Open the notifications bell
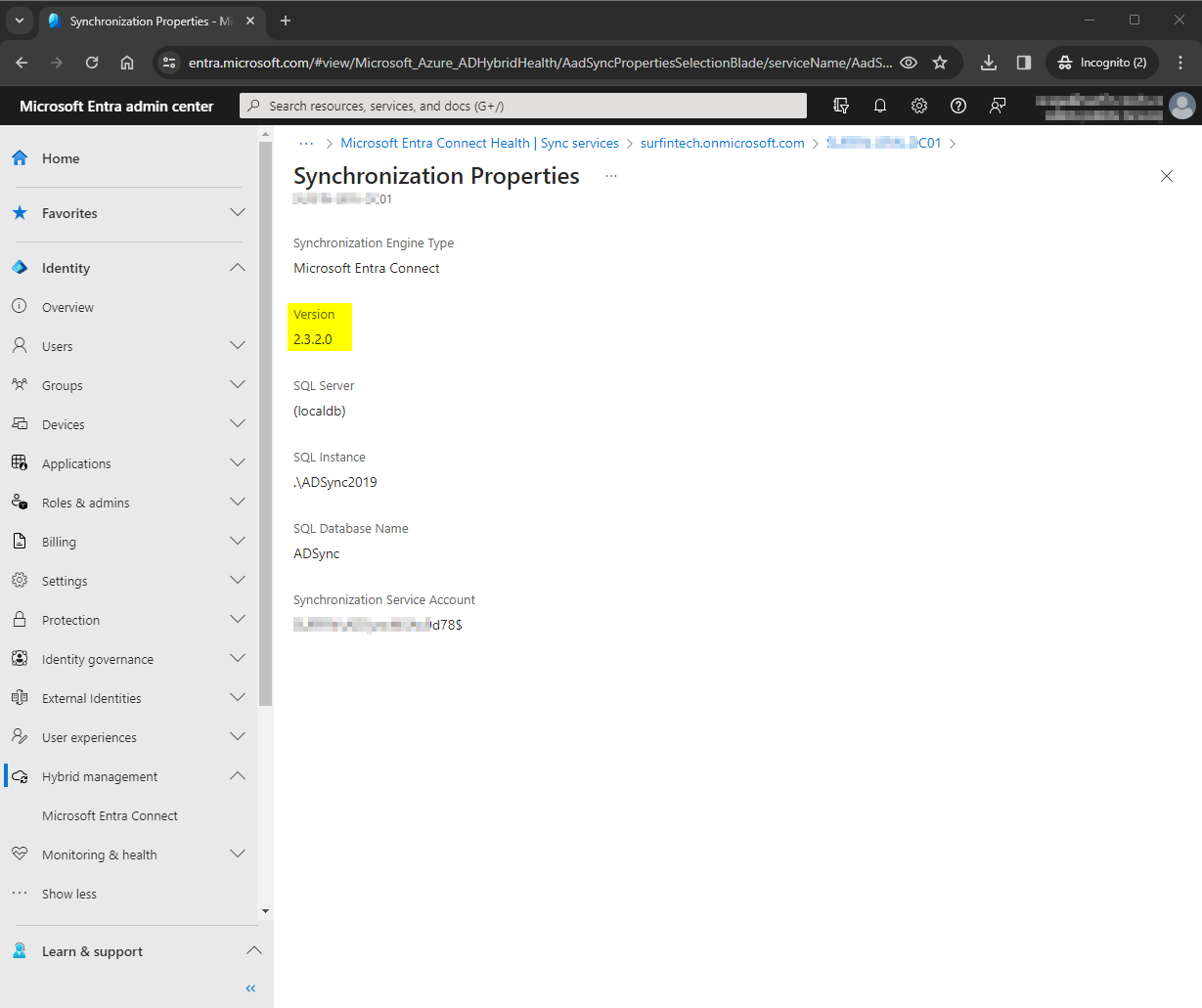Image resolution: width=1202 pixels, height=1008 pixels. coord(880,106)
